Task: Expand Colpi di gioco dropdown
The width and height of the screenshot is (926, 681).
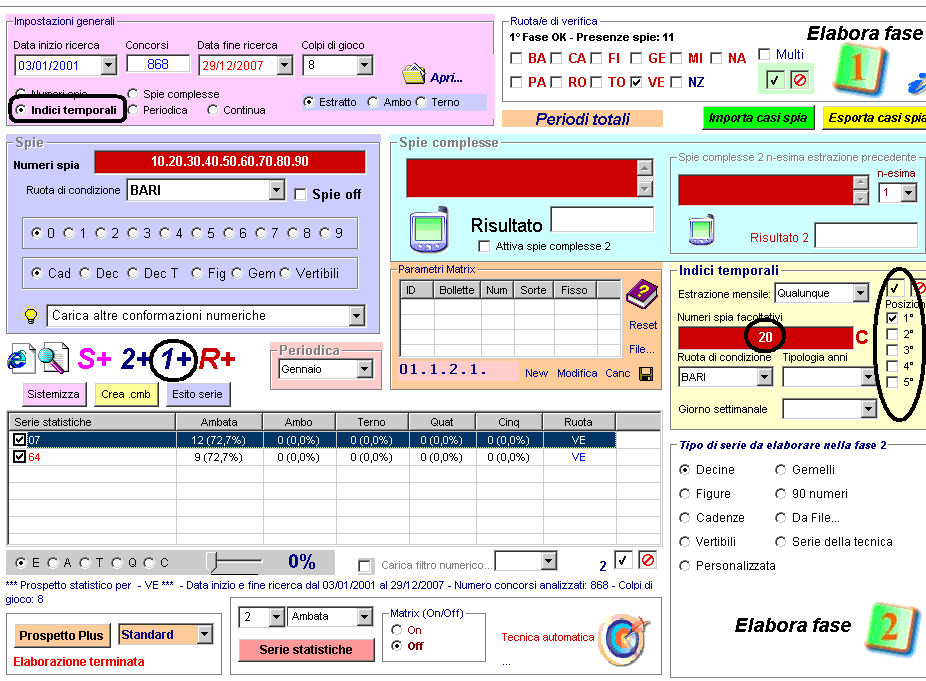Action: 365,65
